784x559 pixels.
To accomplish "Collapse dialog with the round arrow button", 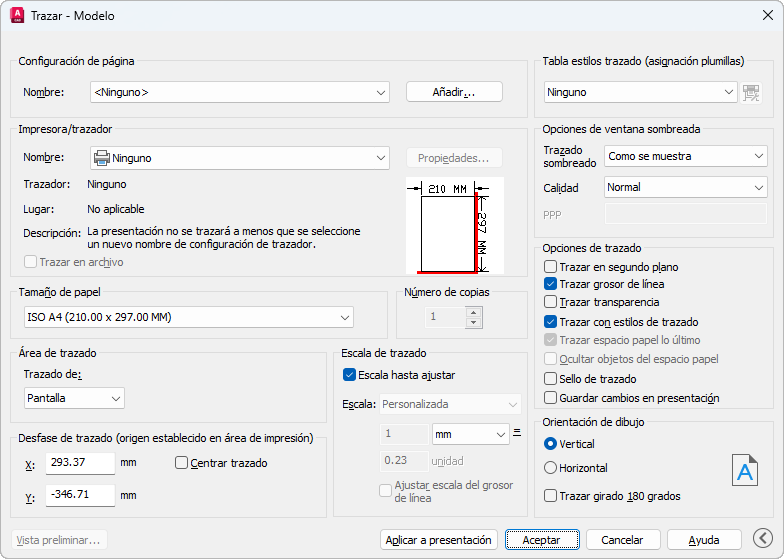I will pyautogui.click(x=763, y=539).
